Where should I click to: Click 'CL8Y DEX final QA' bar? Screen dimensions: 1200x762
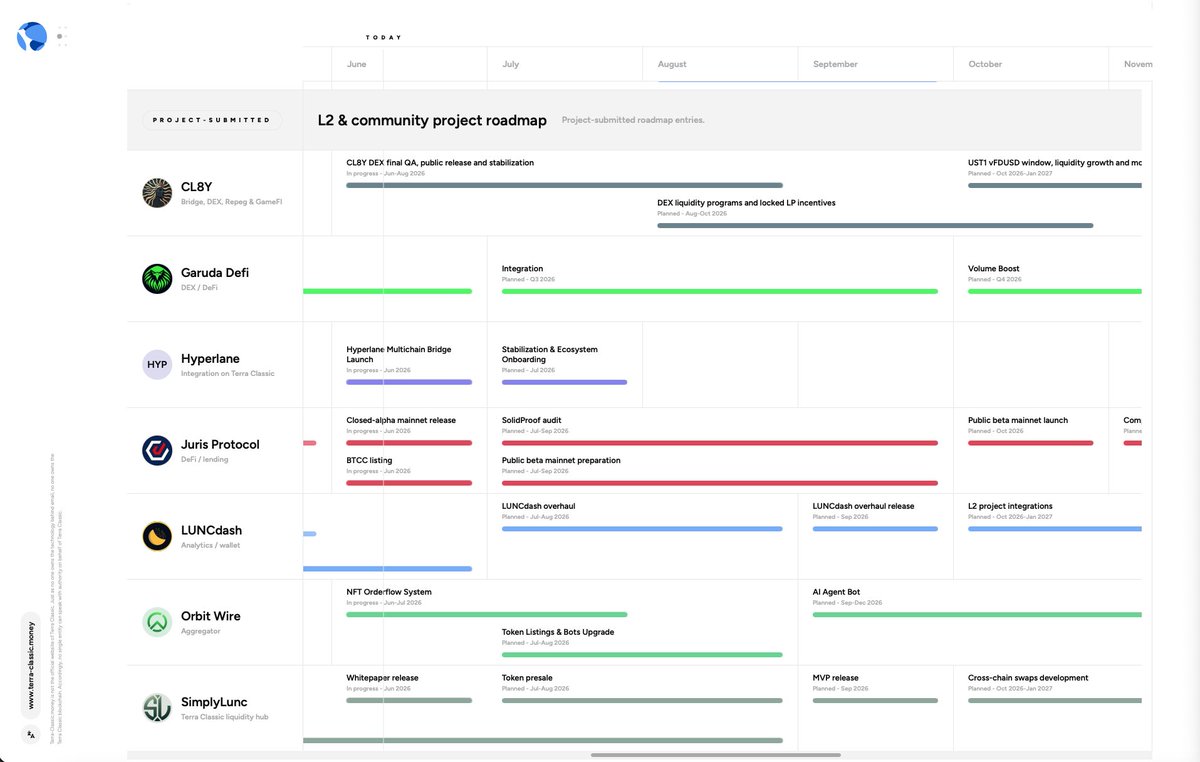click(x=564, y=185)
